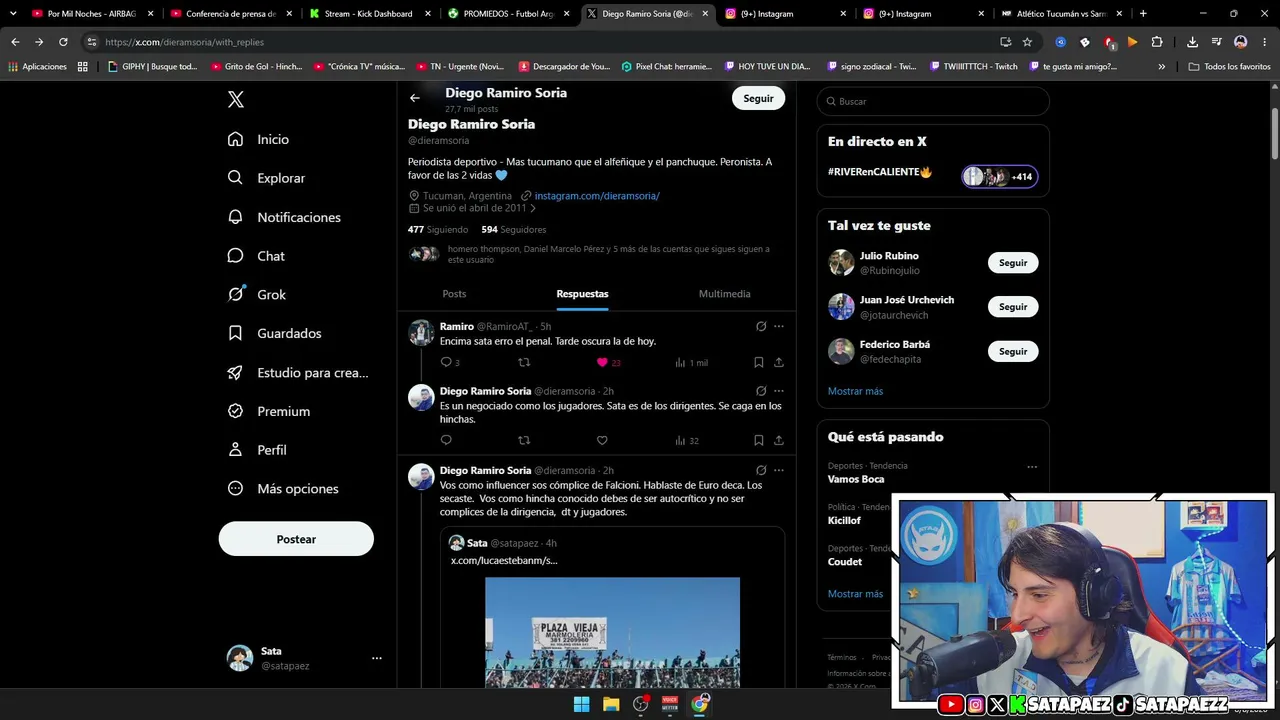
Task: Bookmark Ramiro's penal tweet
Action: (x=759, y=362)
